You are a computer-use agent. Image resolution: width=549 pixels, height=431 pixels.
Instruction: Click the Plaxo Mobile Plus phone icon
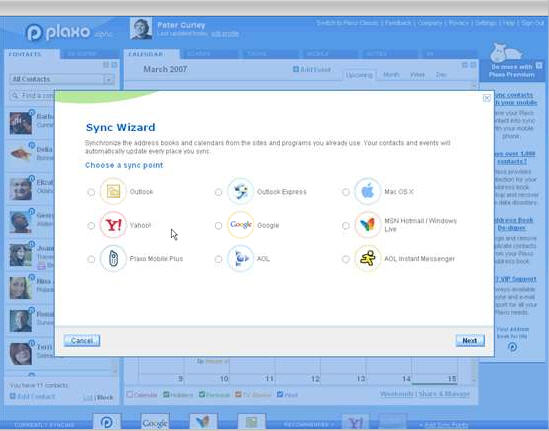click(113, 258)
